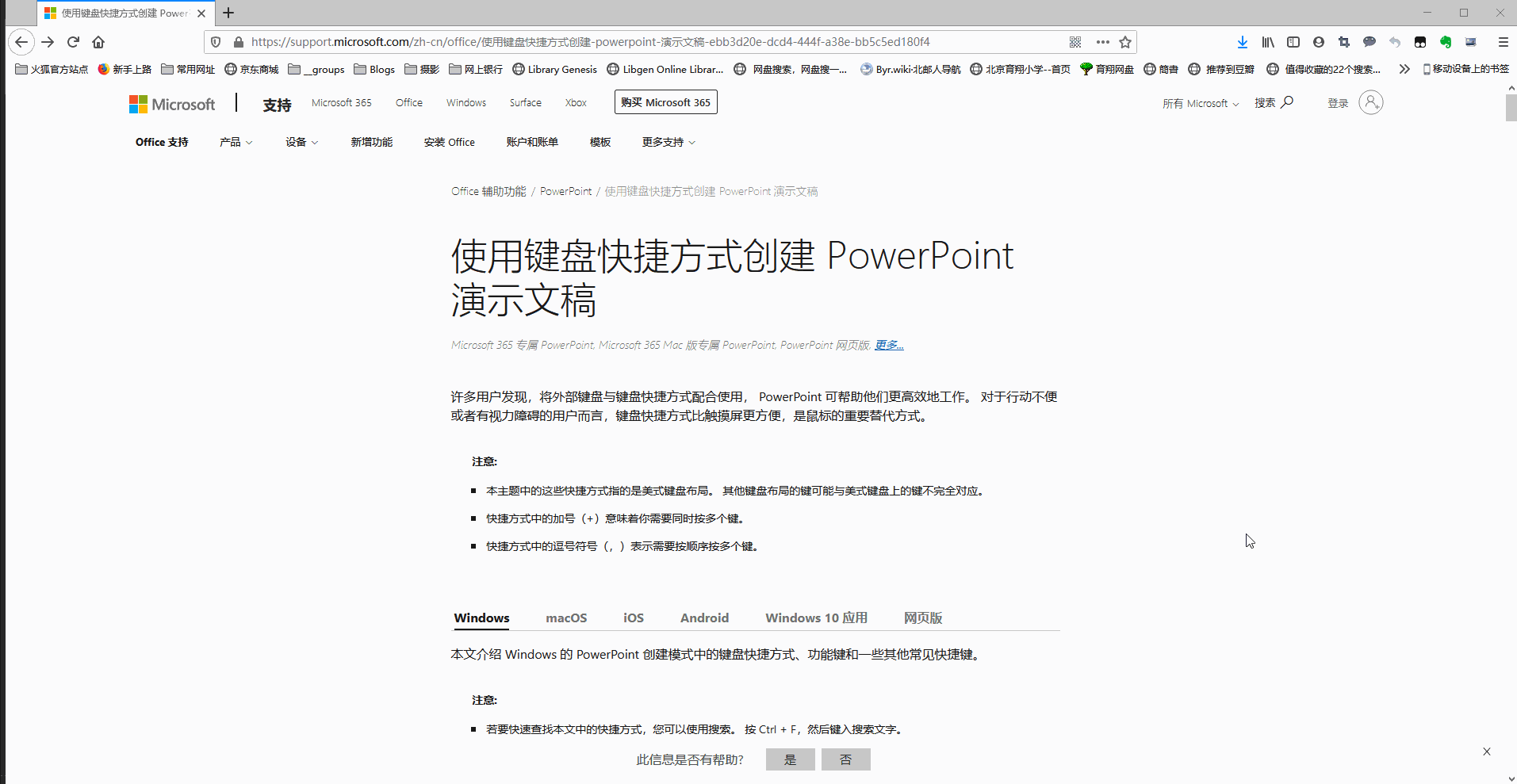Image resolution: width=1517 pixels, height=784 pixels.
Task: Open the 火狐官方站点 bookmark folder
Action: pos(52,69)
